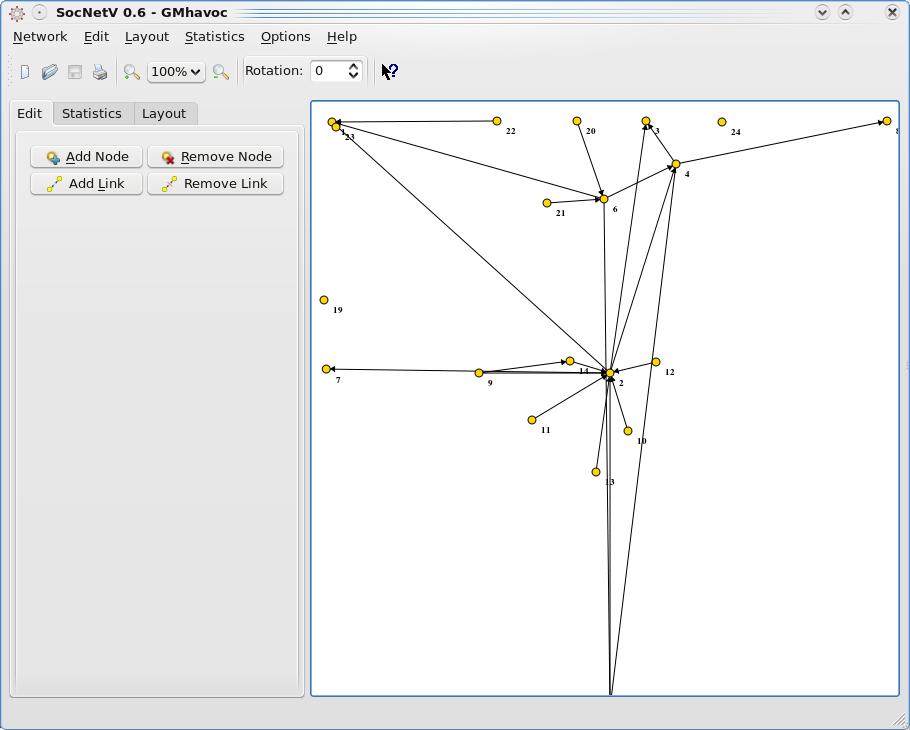Activate the What's This help cursor icon
The width and height of the screenshot is (910, 730).
(390, 71)
